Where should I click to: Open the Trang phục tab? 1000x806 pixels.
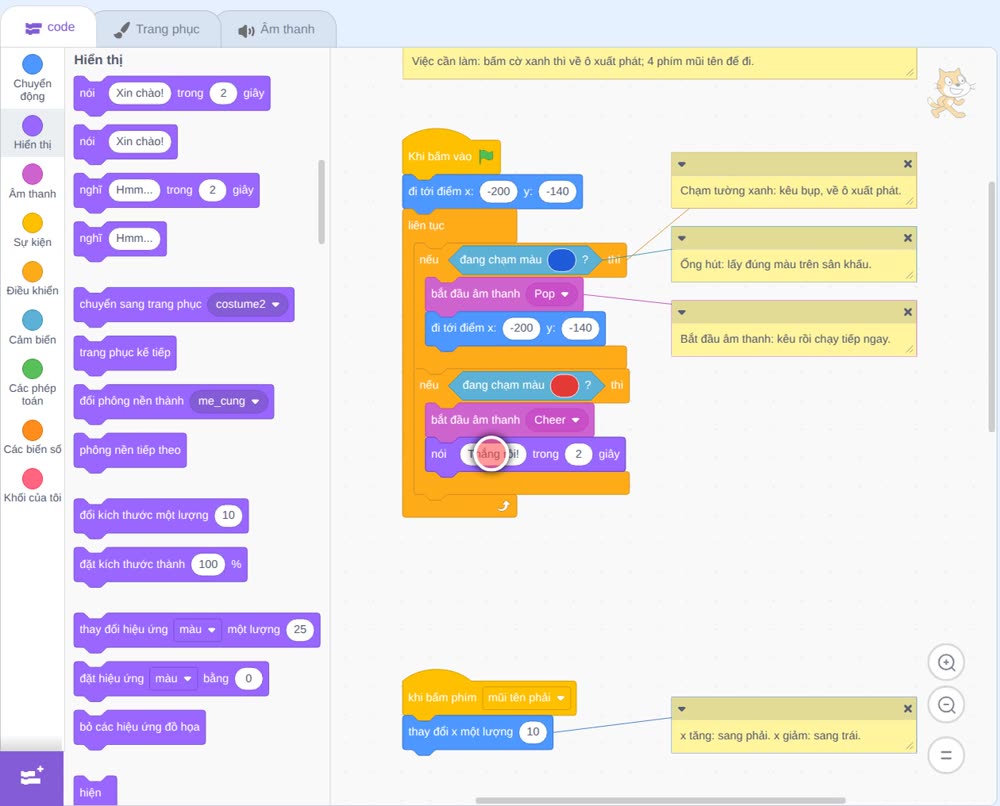[157, 29]
